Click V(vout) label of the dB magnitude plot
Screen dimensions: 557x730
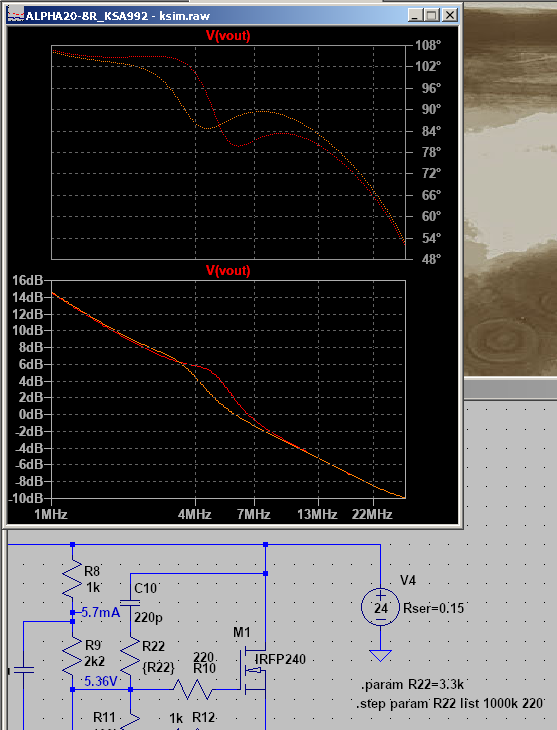[x=228, y=270]
